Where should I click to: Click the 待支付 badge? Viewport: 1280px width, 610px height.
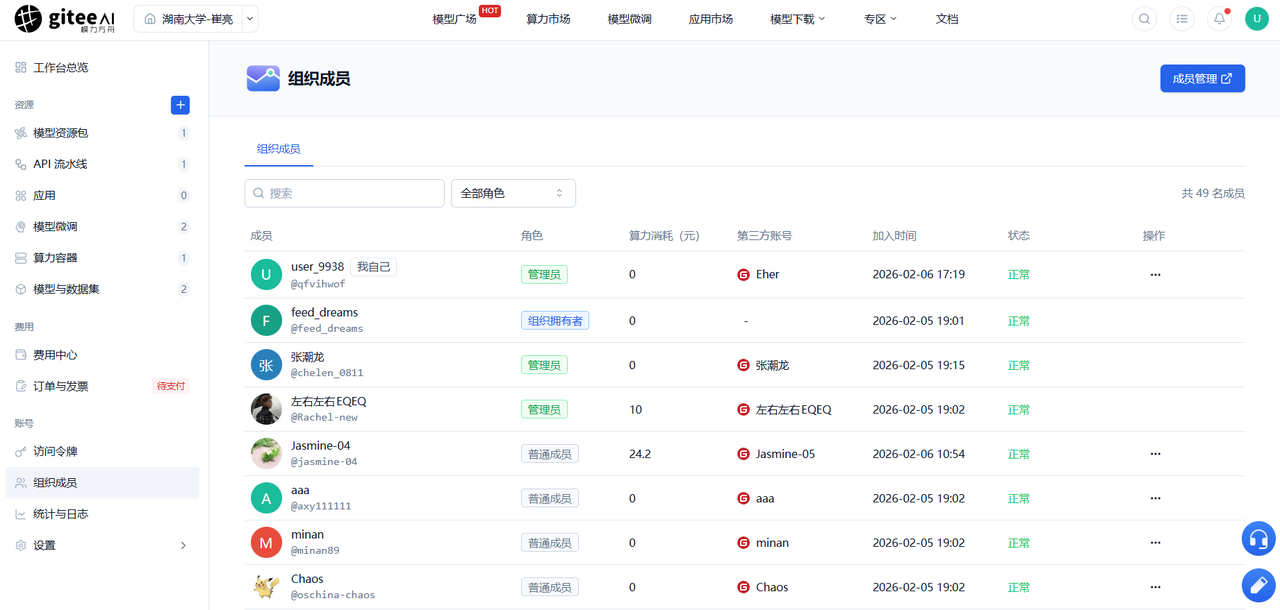click(171, 386)
